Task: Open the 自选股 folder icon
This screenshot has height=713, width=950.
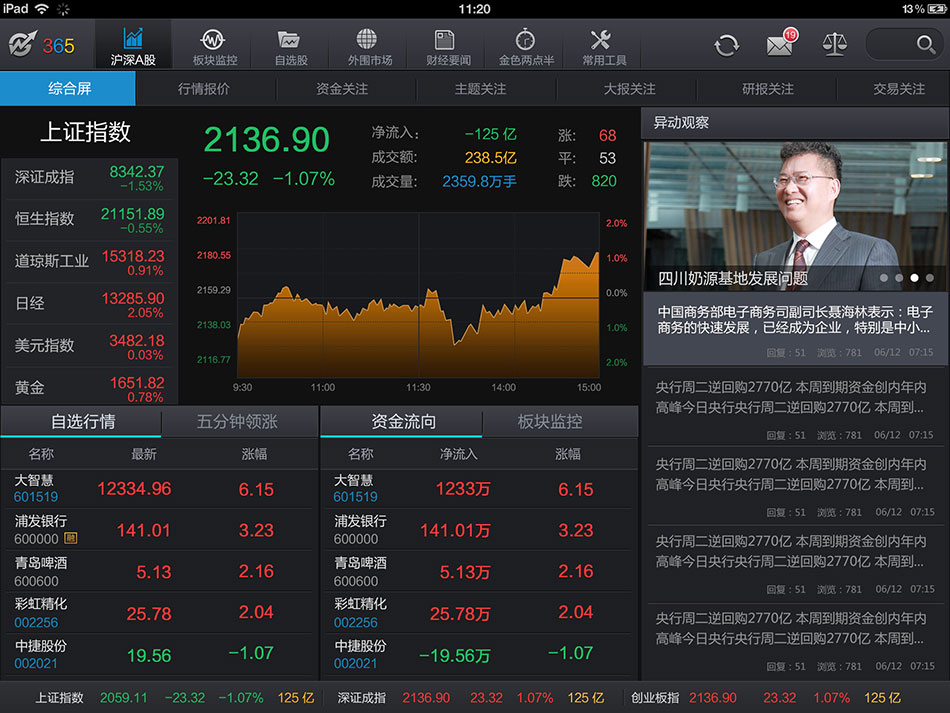Action: pos(289,39)
